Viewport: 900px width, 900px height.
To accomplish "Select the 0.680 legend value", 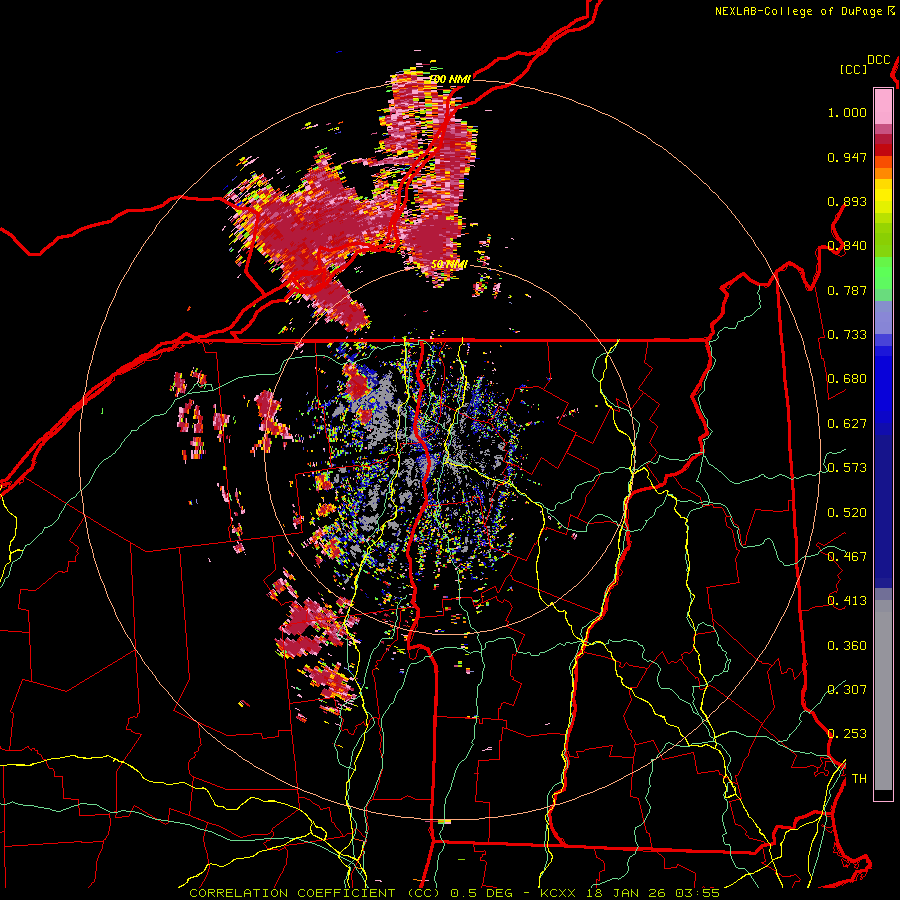I will pos(847,379).
